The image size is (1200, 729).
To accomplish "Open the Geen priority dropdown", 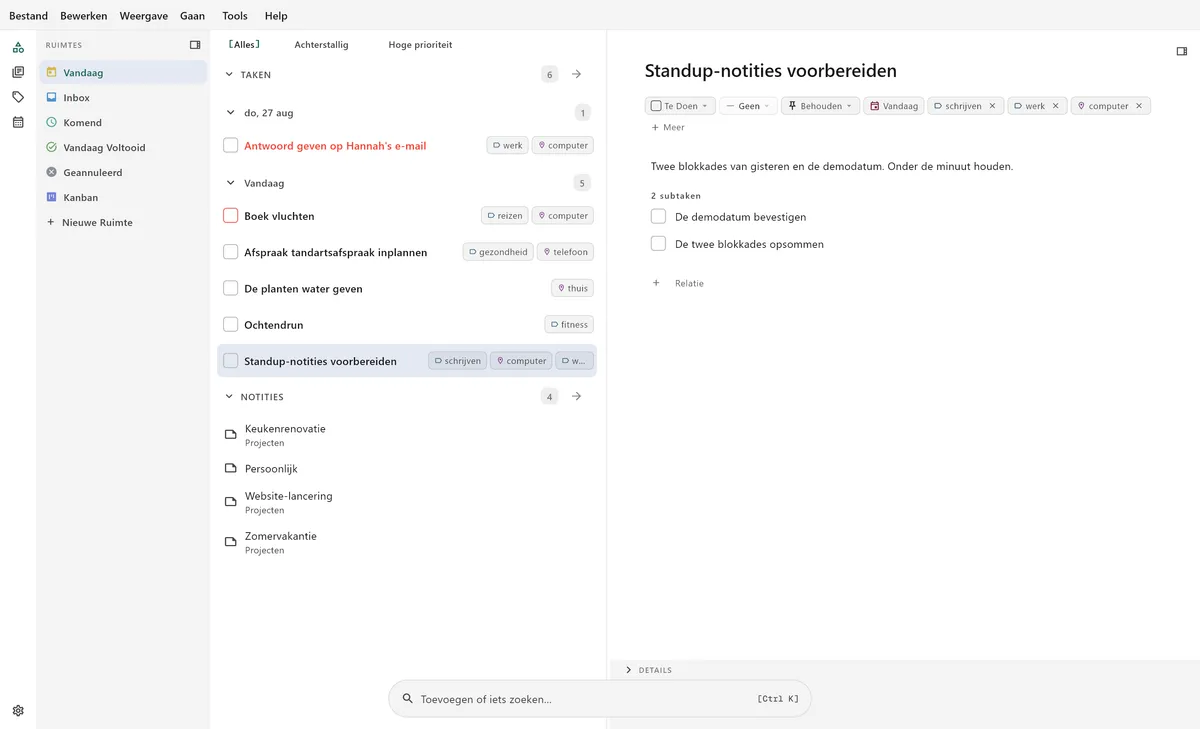I will click(x=748, y=106).
